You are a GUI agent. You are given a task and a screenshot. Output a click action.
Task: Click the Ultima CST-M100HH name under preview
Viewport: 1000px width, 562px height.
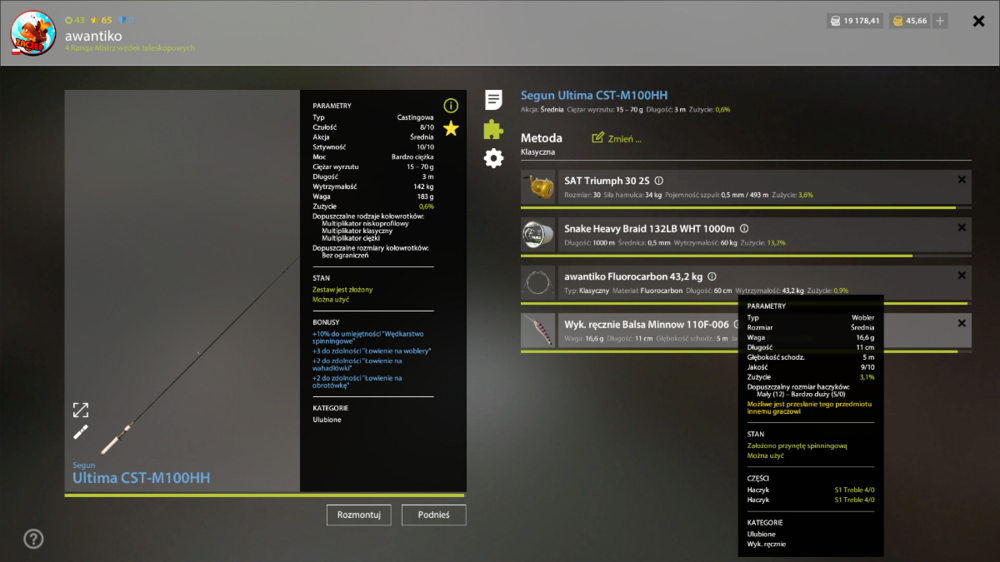(141, 478)
